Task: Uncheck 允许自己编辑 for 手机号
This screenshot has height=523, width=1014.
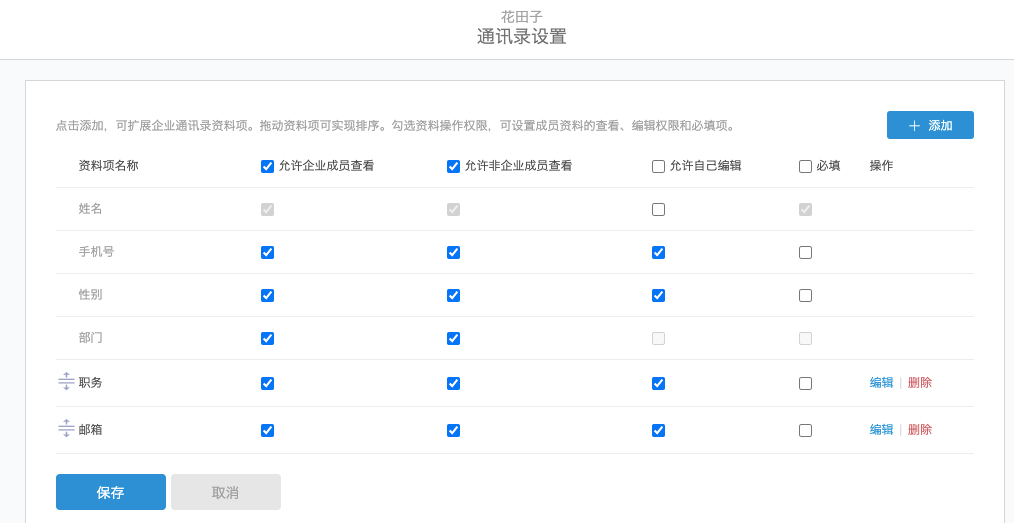Action: pyautogui.click(x=658, y=252)
